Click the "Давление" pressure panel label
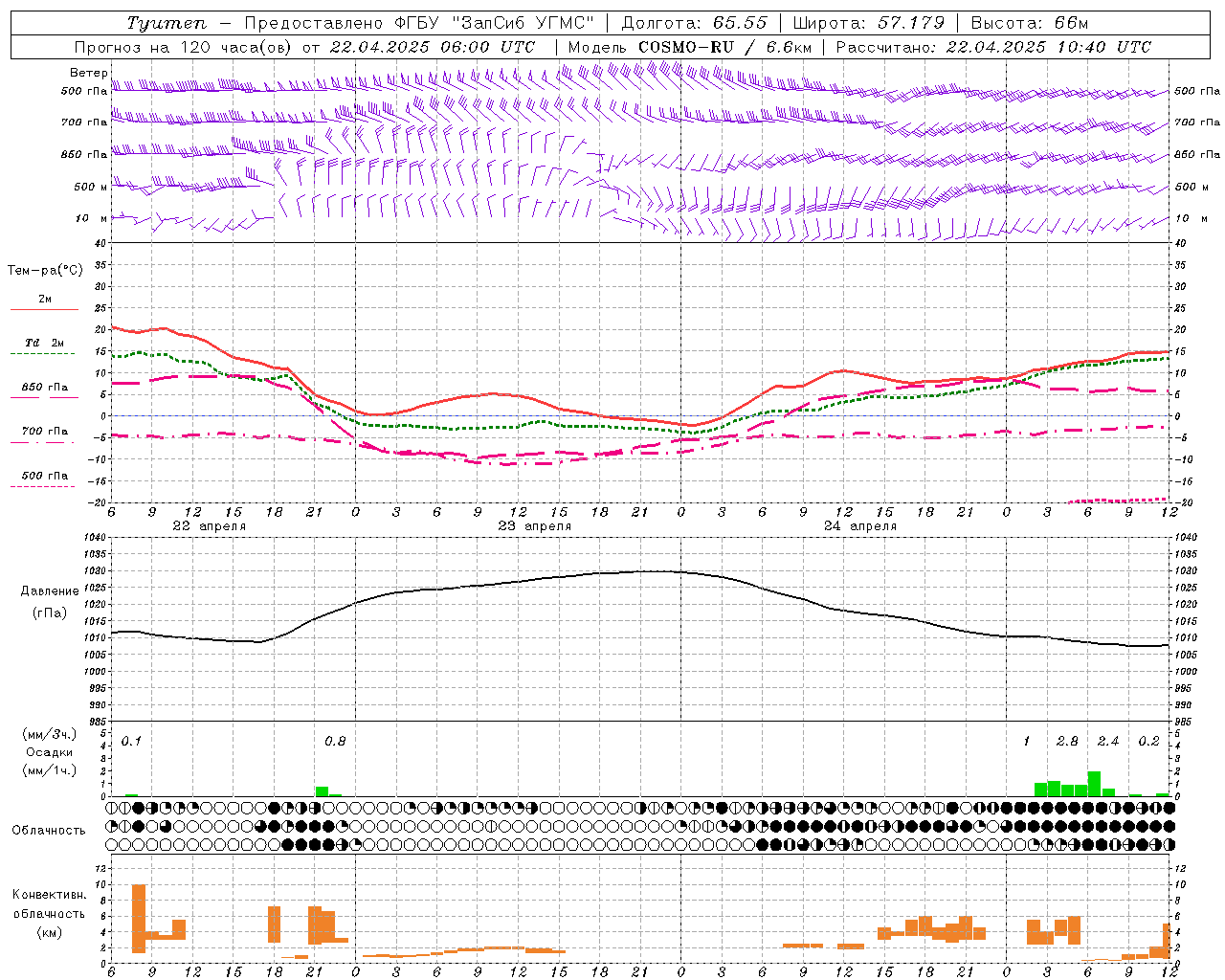 click(50, 591)
